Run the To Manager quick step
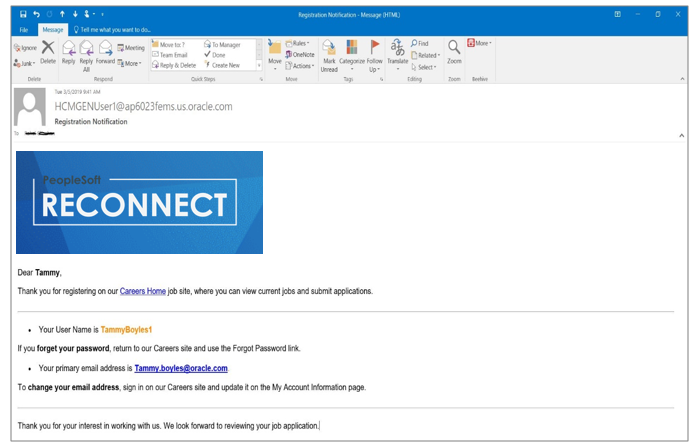Viewport: 696px width, 448px height. [222, 44]
